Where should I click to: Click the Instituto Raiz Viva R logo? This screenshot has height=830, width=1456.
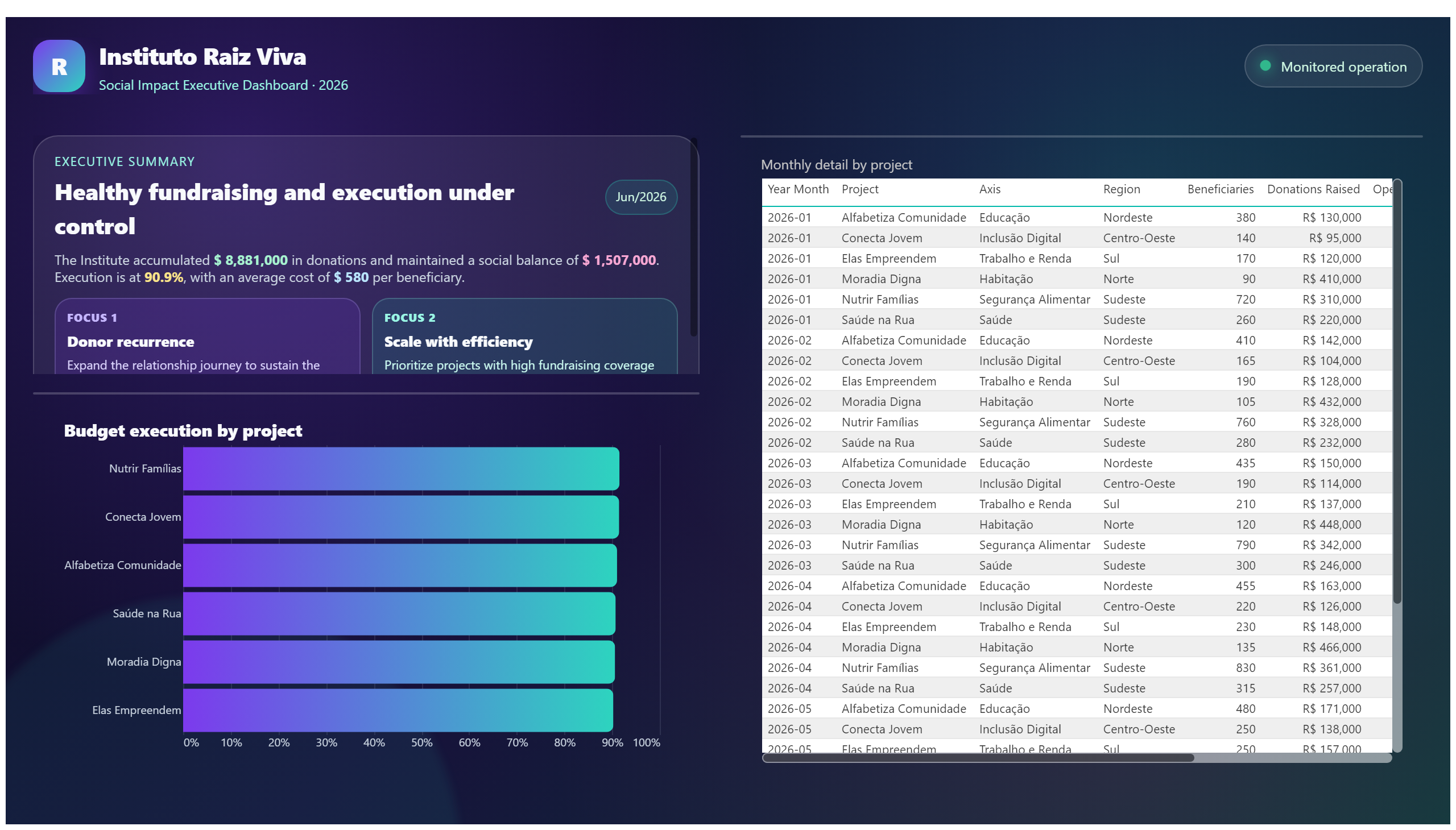pos(59,66)
